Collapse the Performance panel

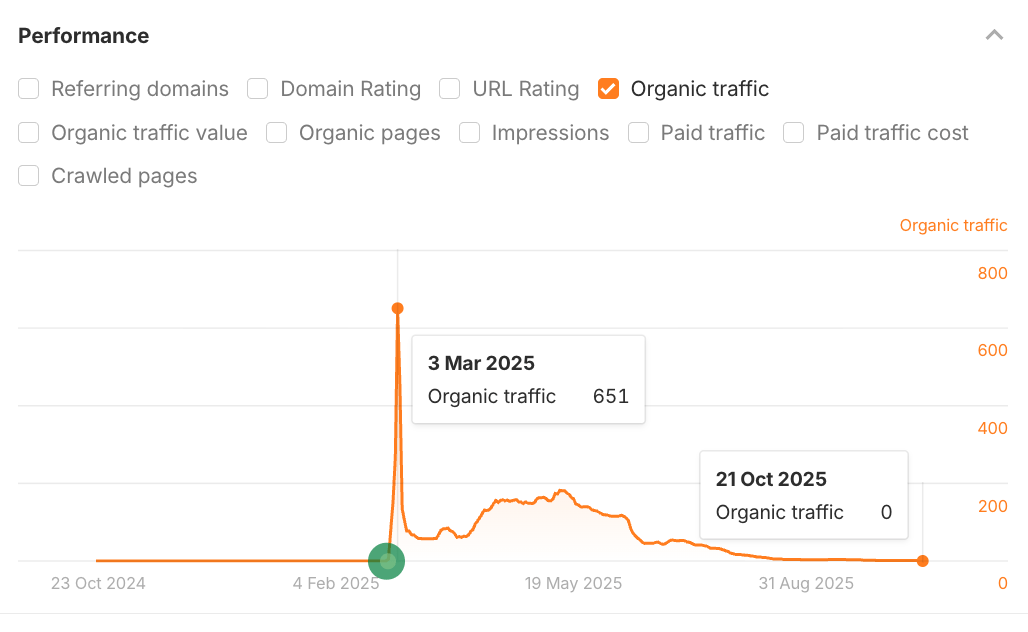coord(994,34)
